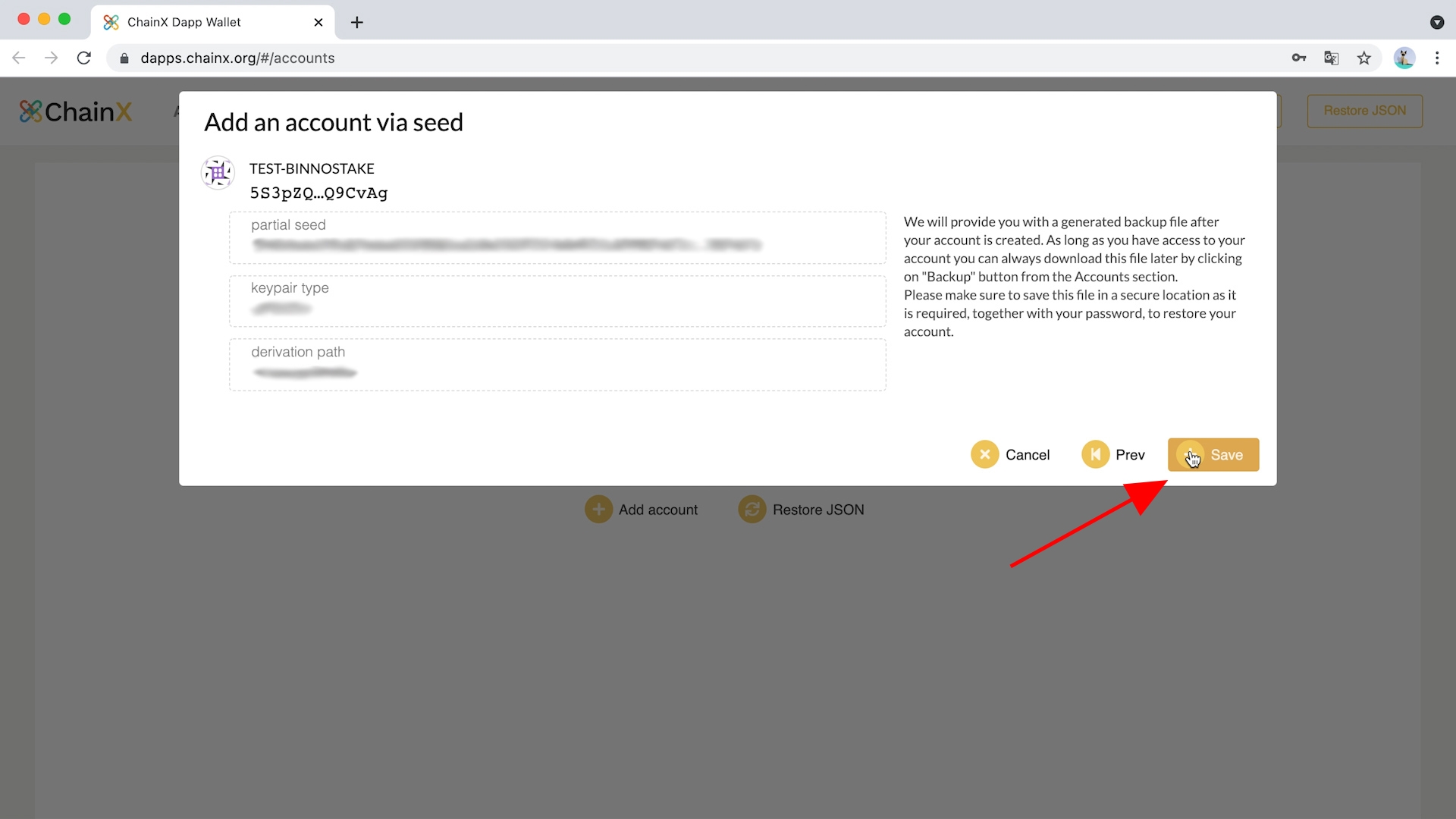Image resolution: width=1456 pixels, height=819 pixels.
Task: Click the site lock icon
Action: click(x=124, y=58)
